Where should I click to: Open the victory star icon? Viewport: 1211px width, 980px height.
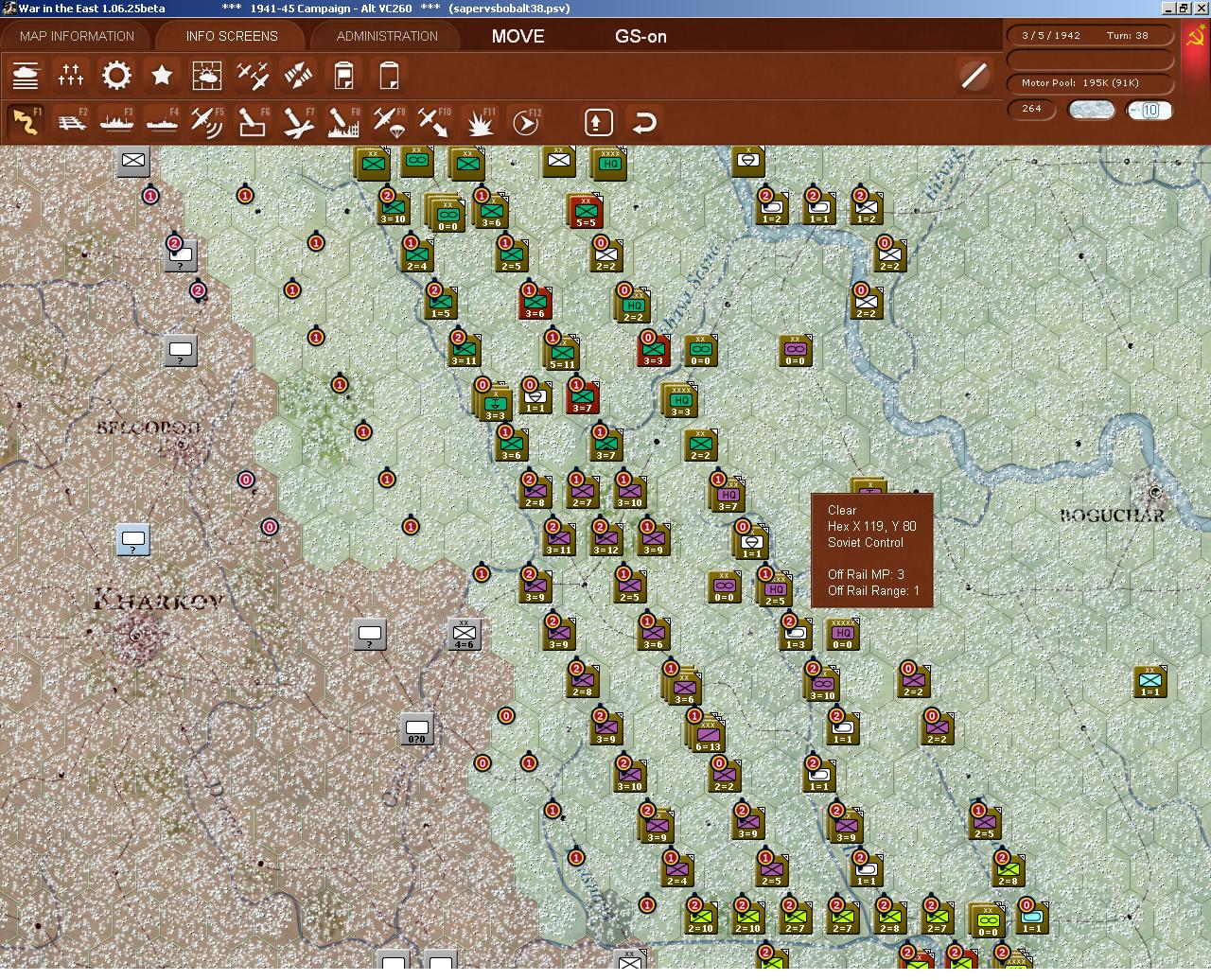tap(162, 75)
